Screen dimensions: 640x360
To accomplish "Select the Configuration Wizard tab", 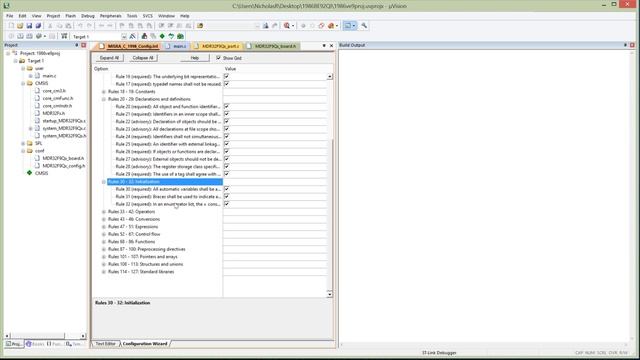I will [145, 344].
